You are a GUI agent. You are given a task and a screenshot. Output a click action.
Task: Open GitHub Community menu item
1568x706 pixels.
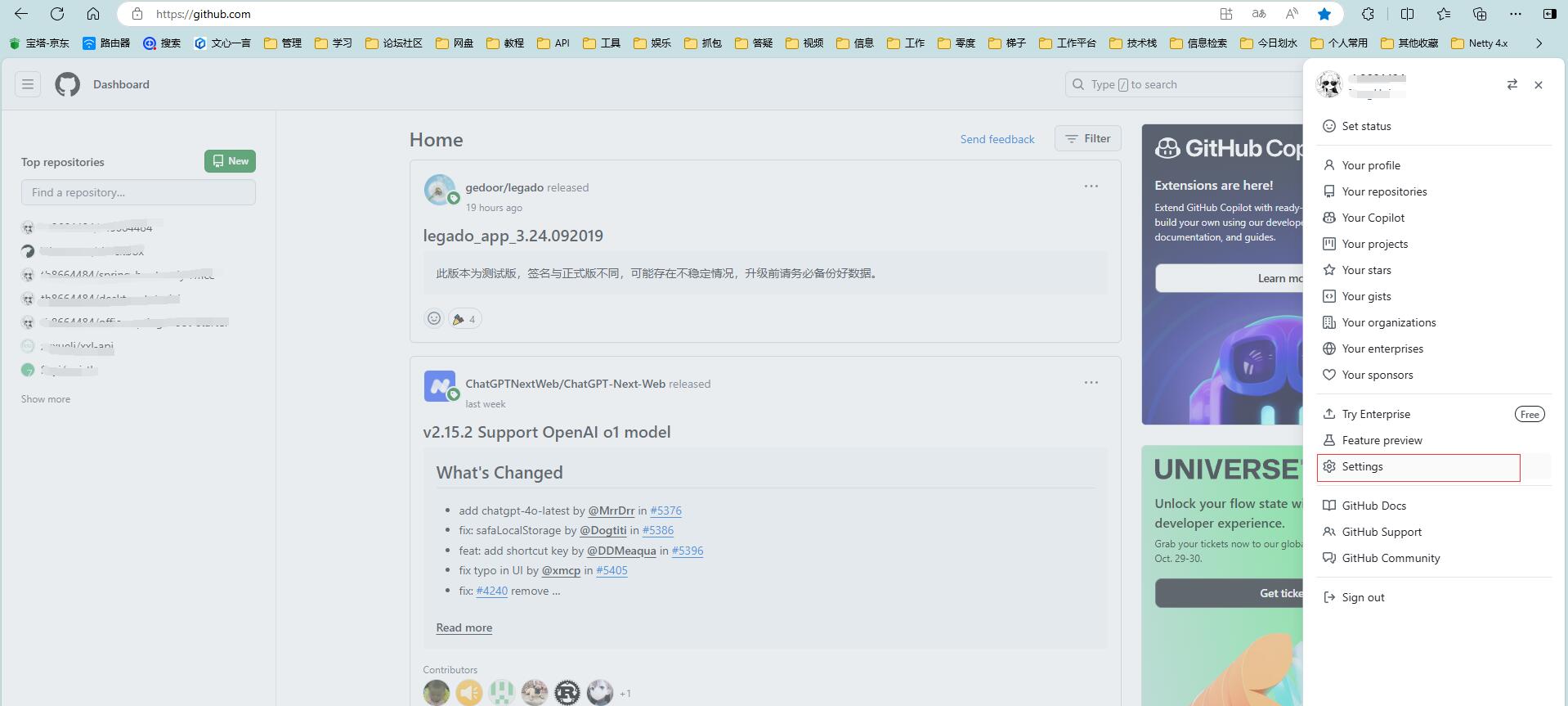(x=1435, y=558)
